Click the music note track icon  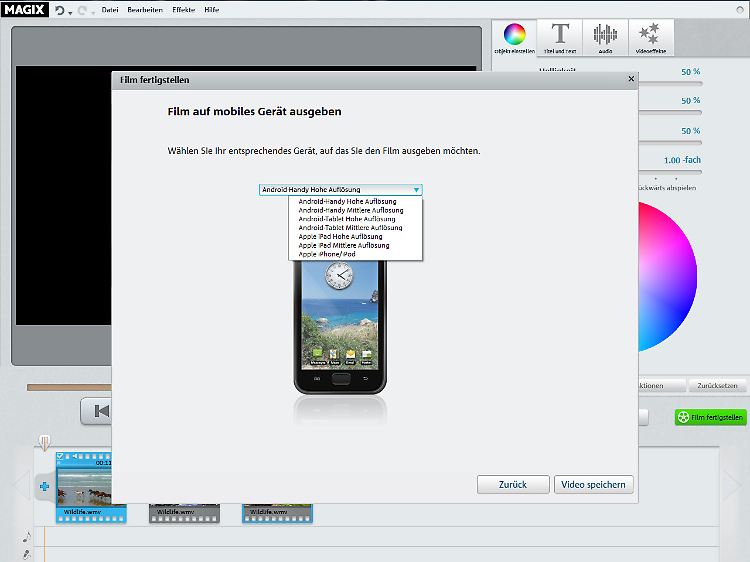pyautogui.click(x=27, y=537)
